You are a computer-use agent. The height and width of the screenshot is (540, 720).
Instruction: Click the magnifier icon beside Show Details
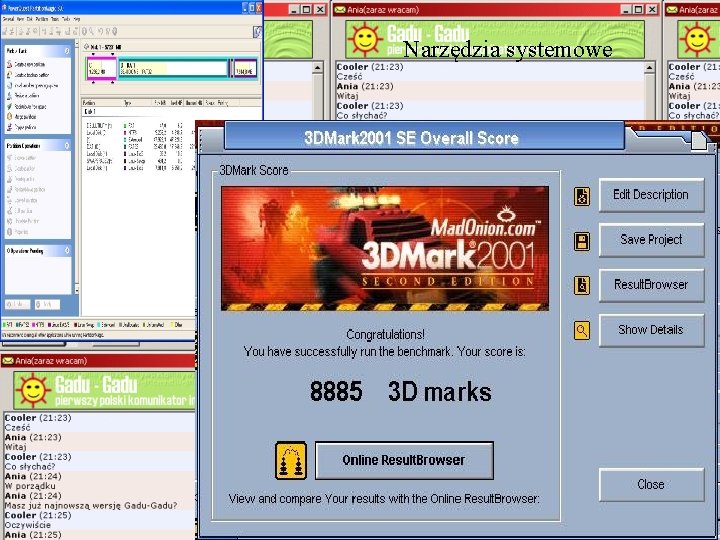click(582, 330)
